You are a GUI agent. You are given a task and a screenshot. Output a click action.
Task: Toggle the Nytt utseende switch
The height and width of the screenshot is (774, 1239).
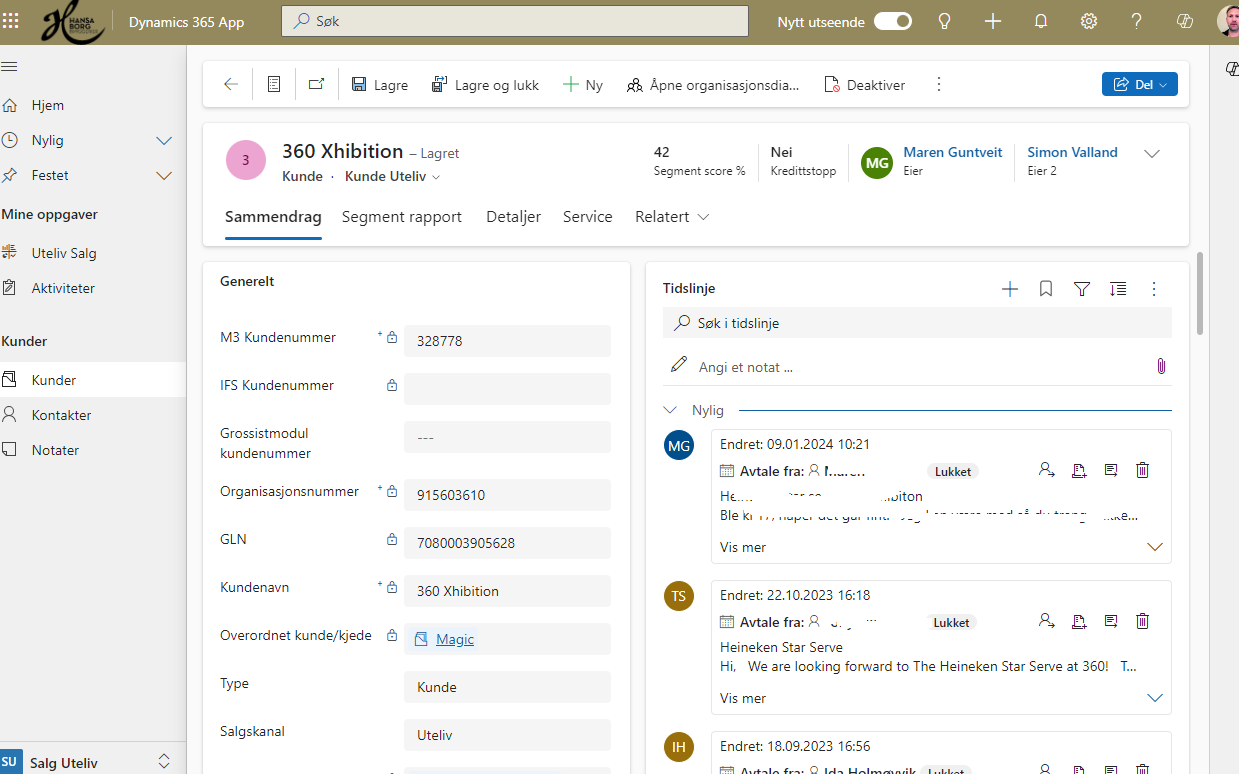[x=892, y=21]
